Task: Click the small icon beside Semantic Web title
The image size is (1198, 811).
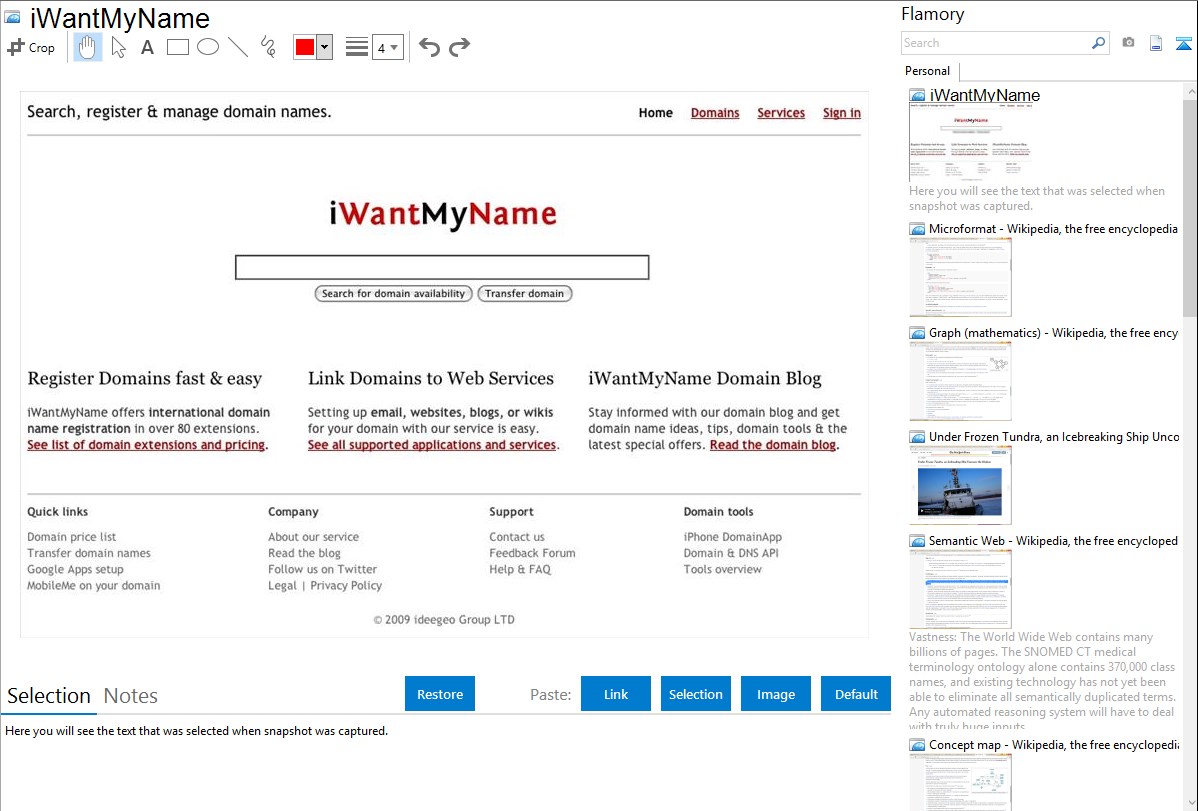Action: (917, 541)
